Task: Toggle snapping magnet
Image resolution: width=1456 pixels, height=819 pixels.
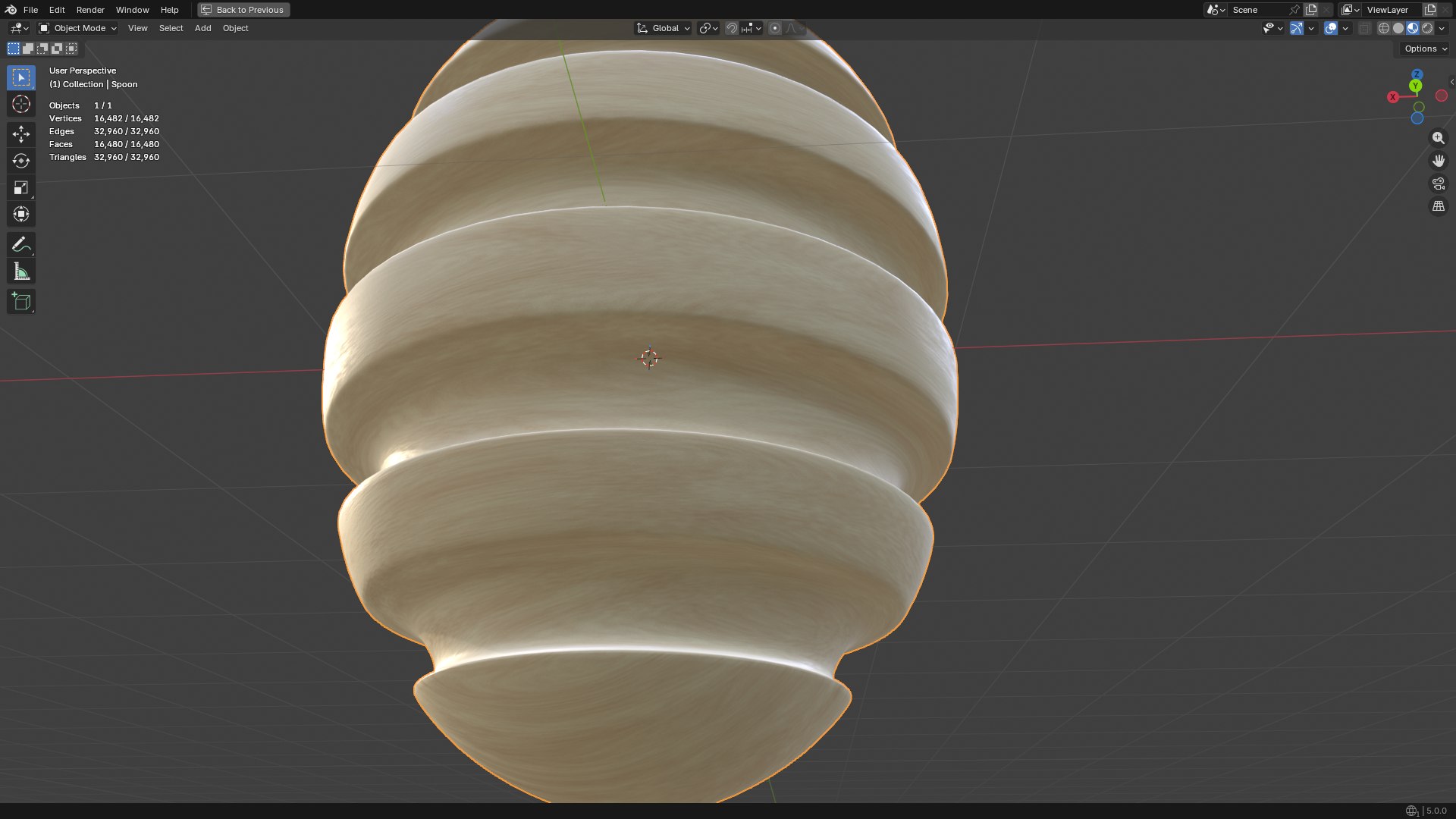Action: pyautogui.click(x=731, y=28)
